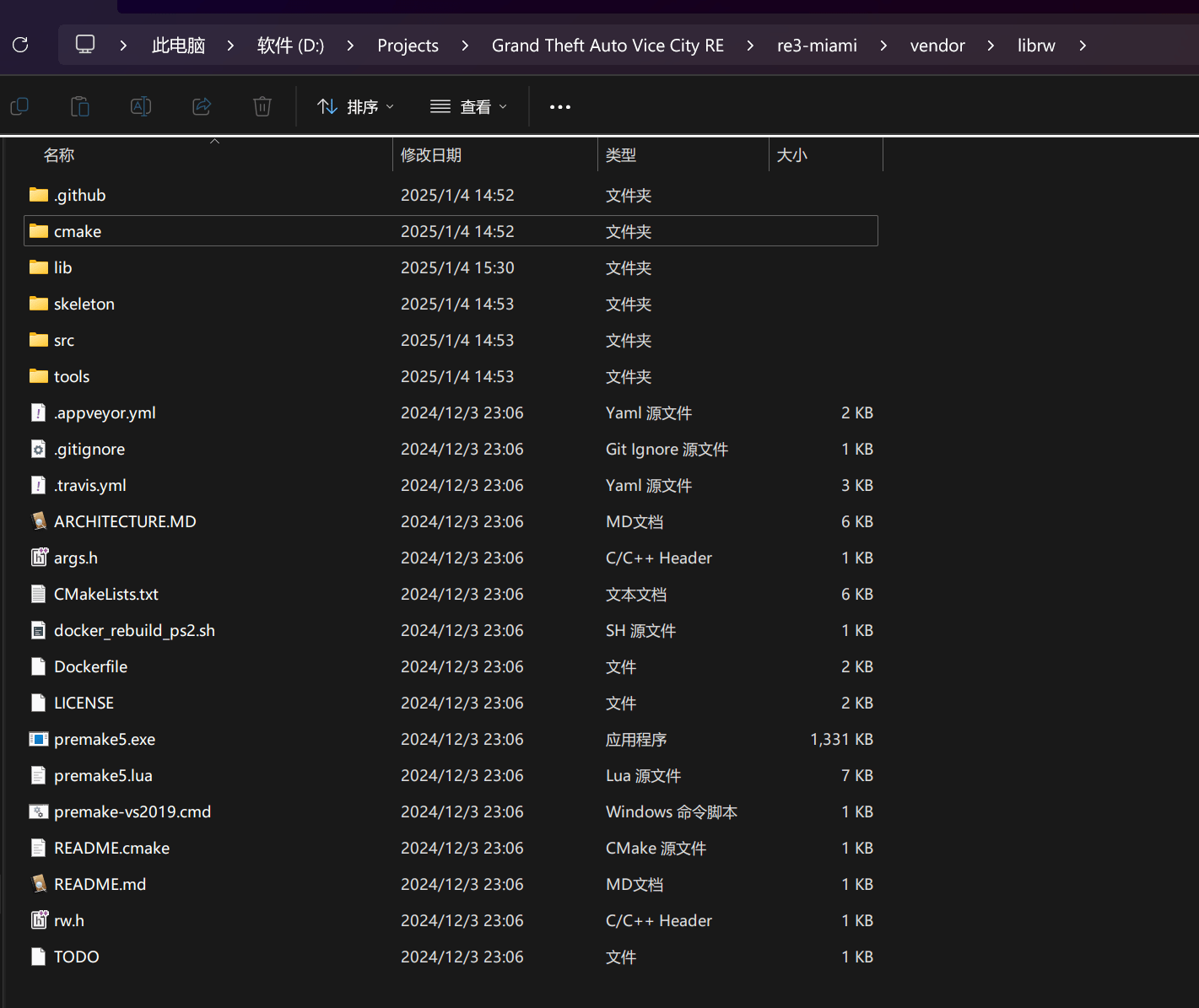Navigate to 软件 (D:) drive breadcrumb
The image size is (1199, 1008).
[x=290, y=46]
